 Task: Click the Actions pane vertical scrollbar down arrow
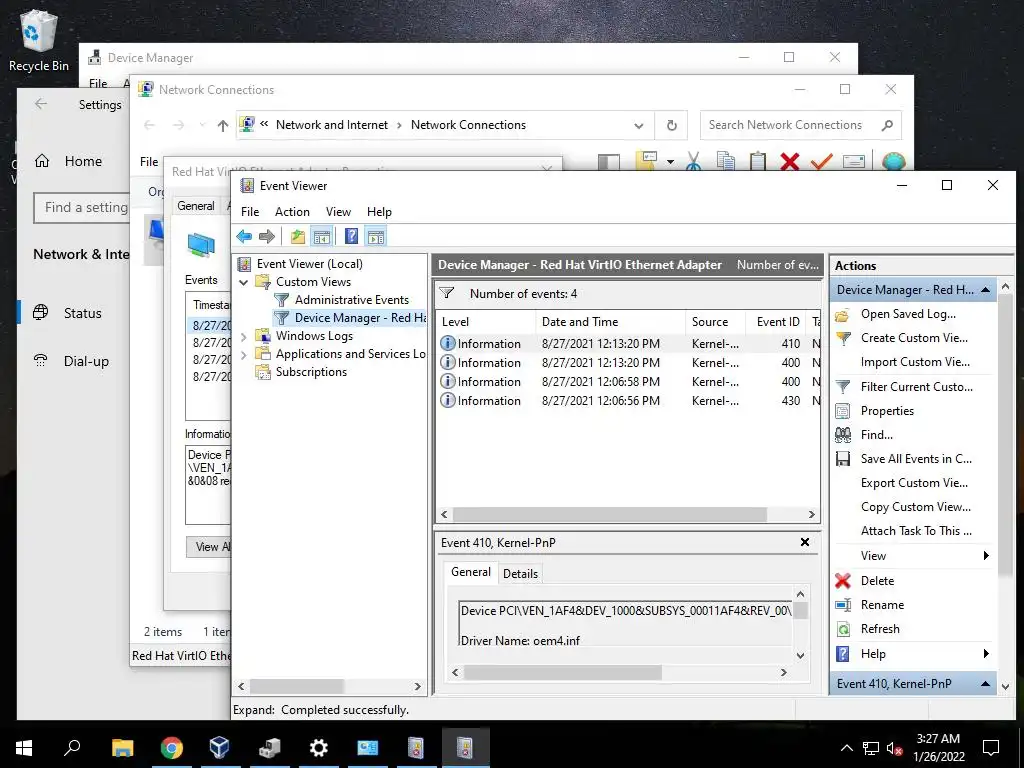1006,687
